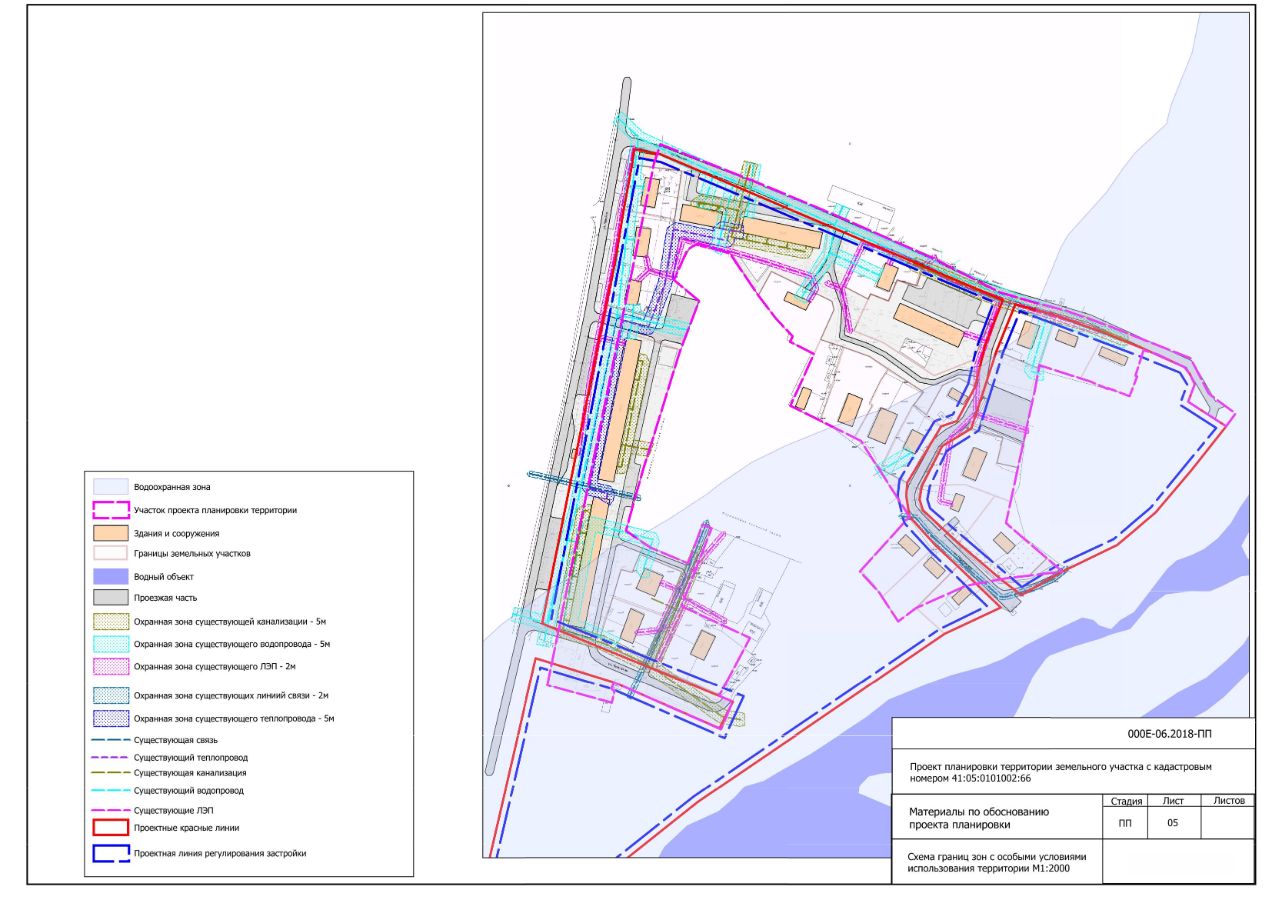The image size is (1272, 900).
Task: Click the линий связи - 2м legend symbol
Action: point(110,696)
